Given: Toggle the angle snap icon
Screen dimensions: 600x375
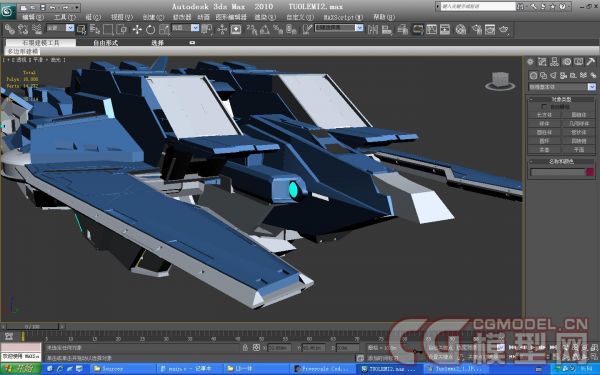Looking at the screenshot, I should 265,29.
